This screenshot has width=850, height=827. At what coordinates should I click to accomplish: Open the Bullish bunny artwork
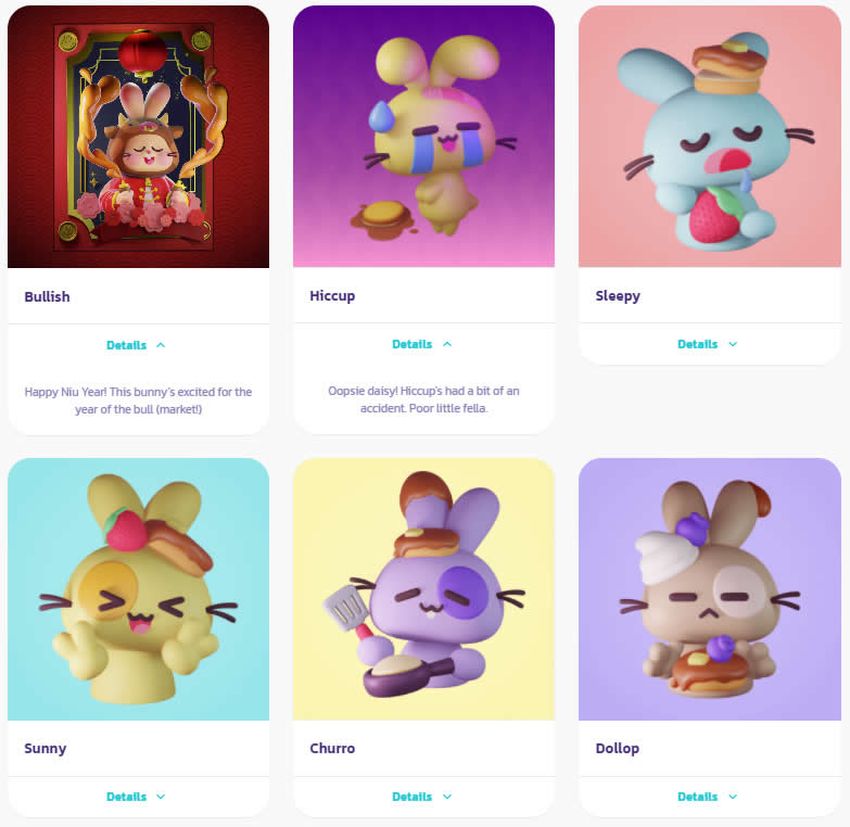pyautogui.click(x=138, y=137)
